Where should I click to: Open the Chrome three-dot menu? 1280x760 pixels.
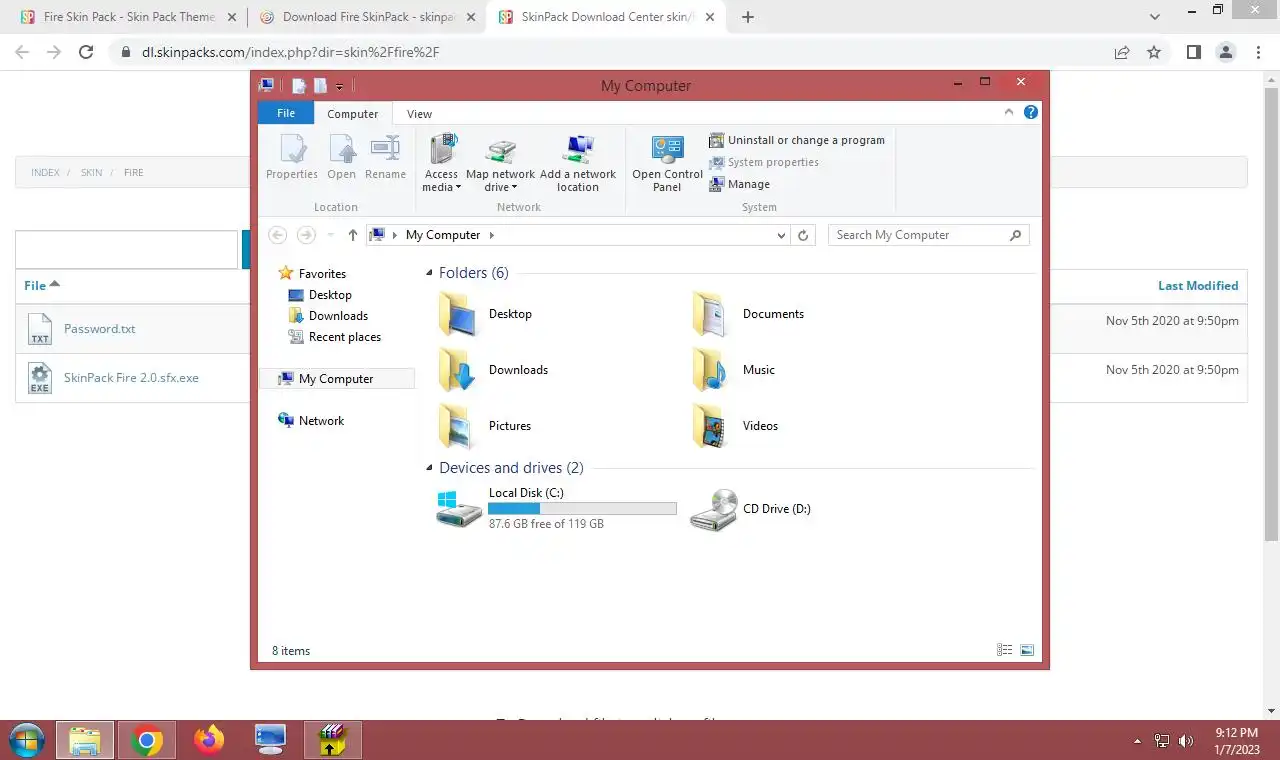click(x=1259, y=52)
